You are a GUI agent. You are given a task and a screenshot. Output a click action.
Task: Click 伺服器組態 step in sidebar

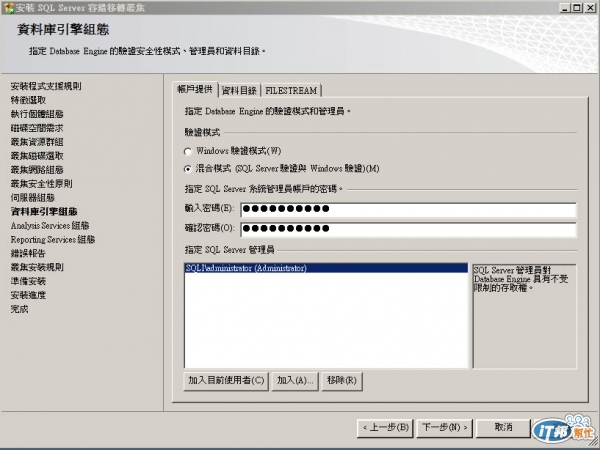coord(33,198)
